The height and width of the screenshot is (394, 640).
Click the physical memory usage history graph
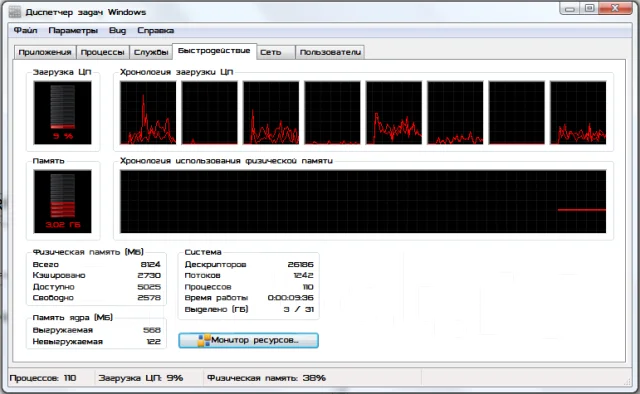tap(363, 201)
